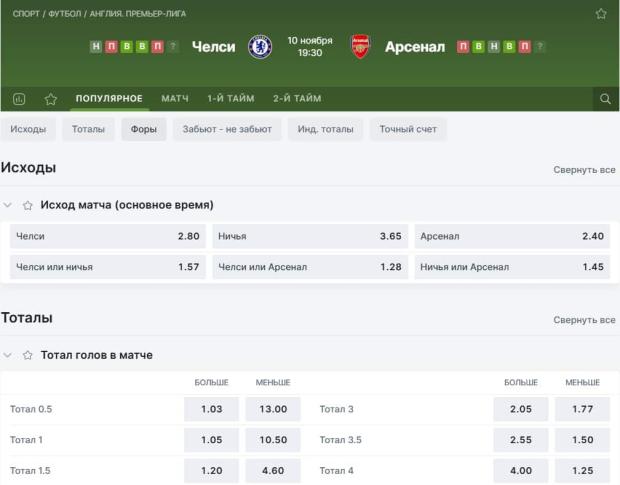
Task: Collapse the Тотал голов в матче chevron
Action: tap(9, 355)
